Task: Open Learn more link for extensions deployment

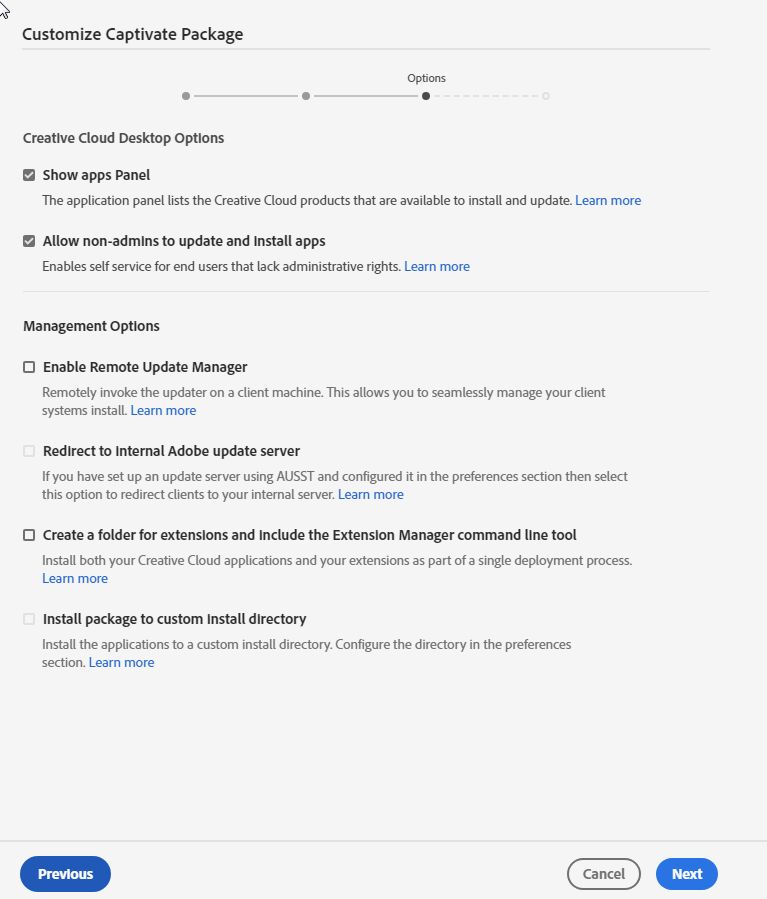Action: pyautogui.click(x=75, y=578)
